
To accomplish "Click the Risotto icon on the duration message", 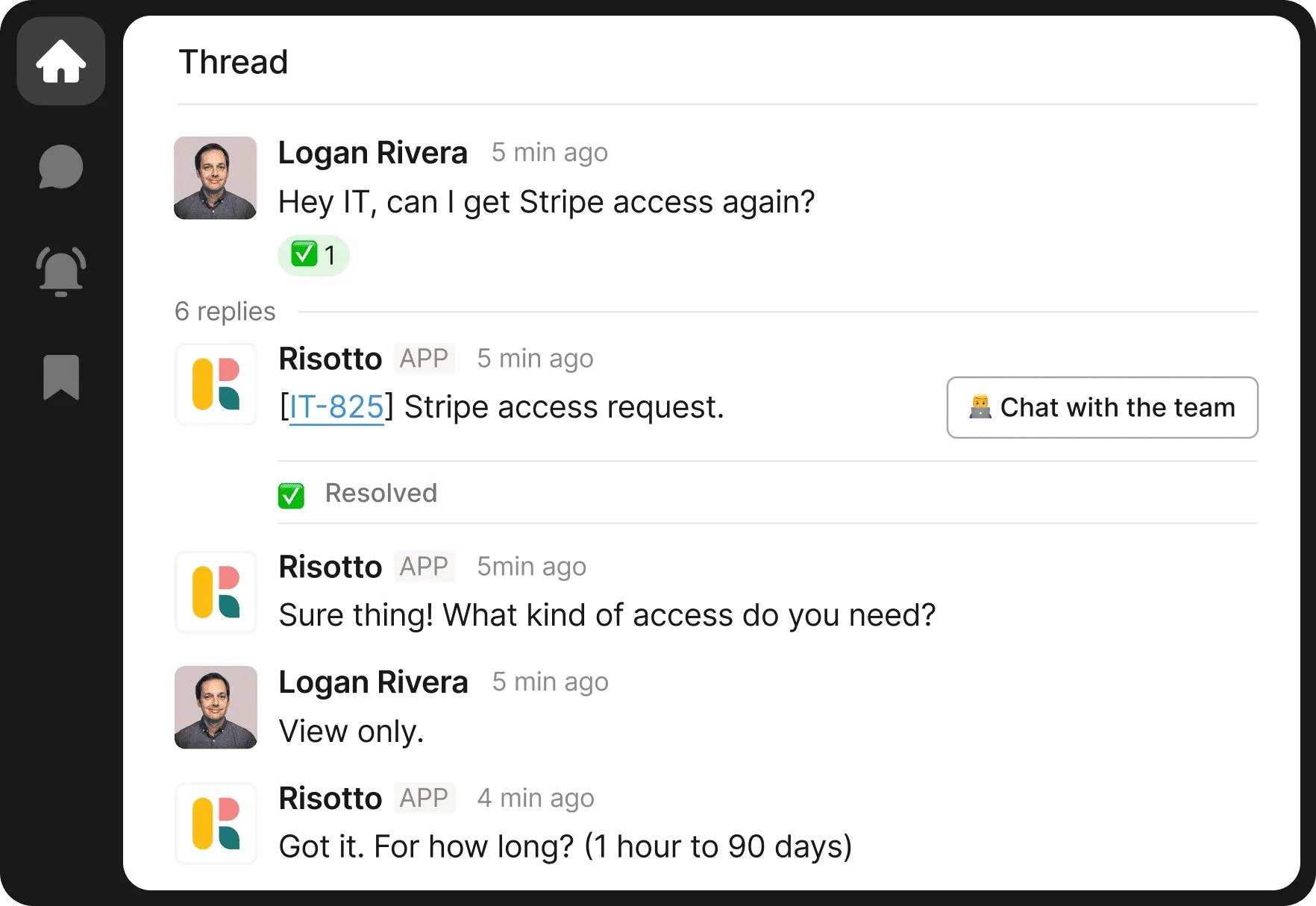I will coord(216,823).
